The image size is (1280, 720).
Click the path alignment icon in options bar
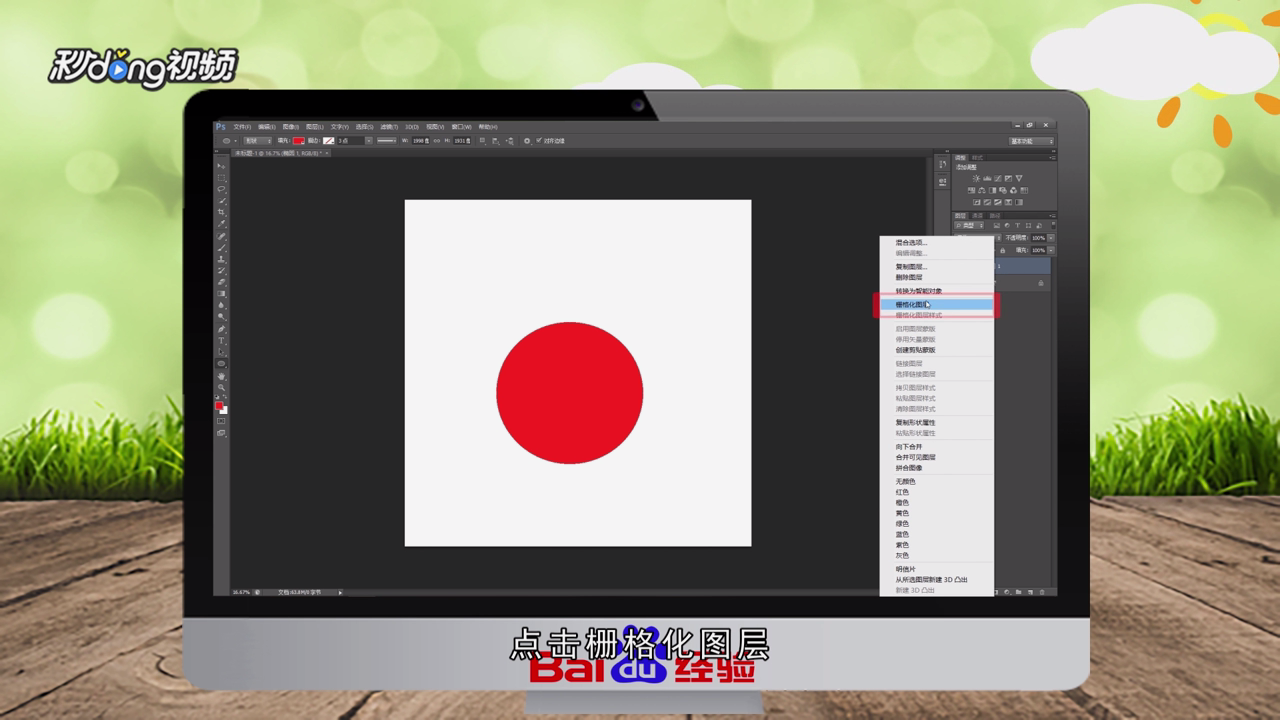[495, 141]
